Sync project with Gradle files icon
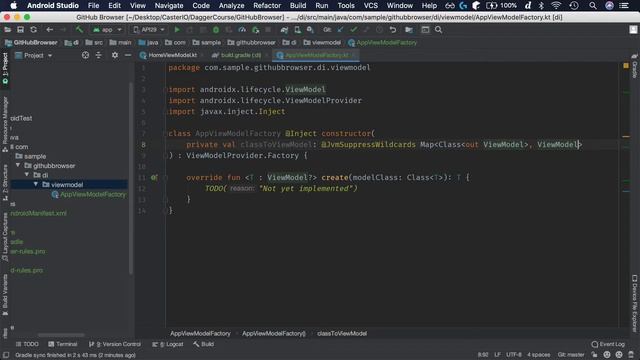The image size is (640, 360). point(284,30)
